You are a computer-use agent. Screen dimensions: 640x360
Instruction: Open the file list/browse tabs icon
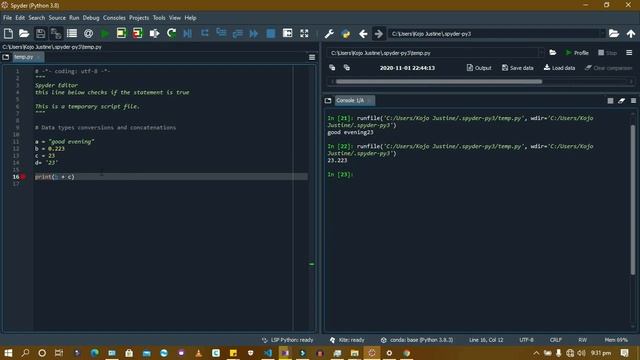tap(72, 33)
